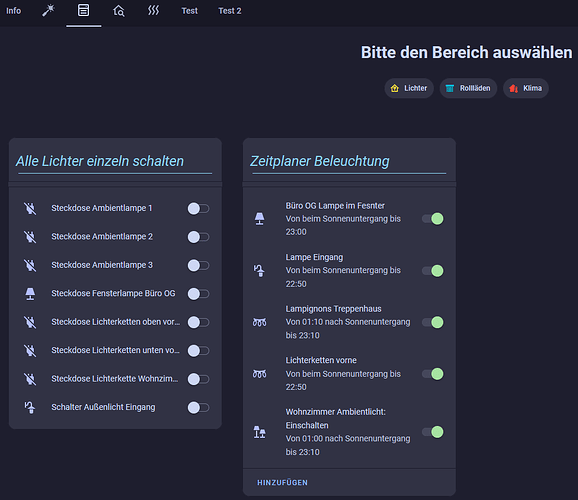
Task: Toggle Steckdose Ambientlampe 2 switch on
Action: point(198,237)
